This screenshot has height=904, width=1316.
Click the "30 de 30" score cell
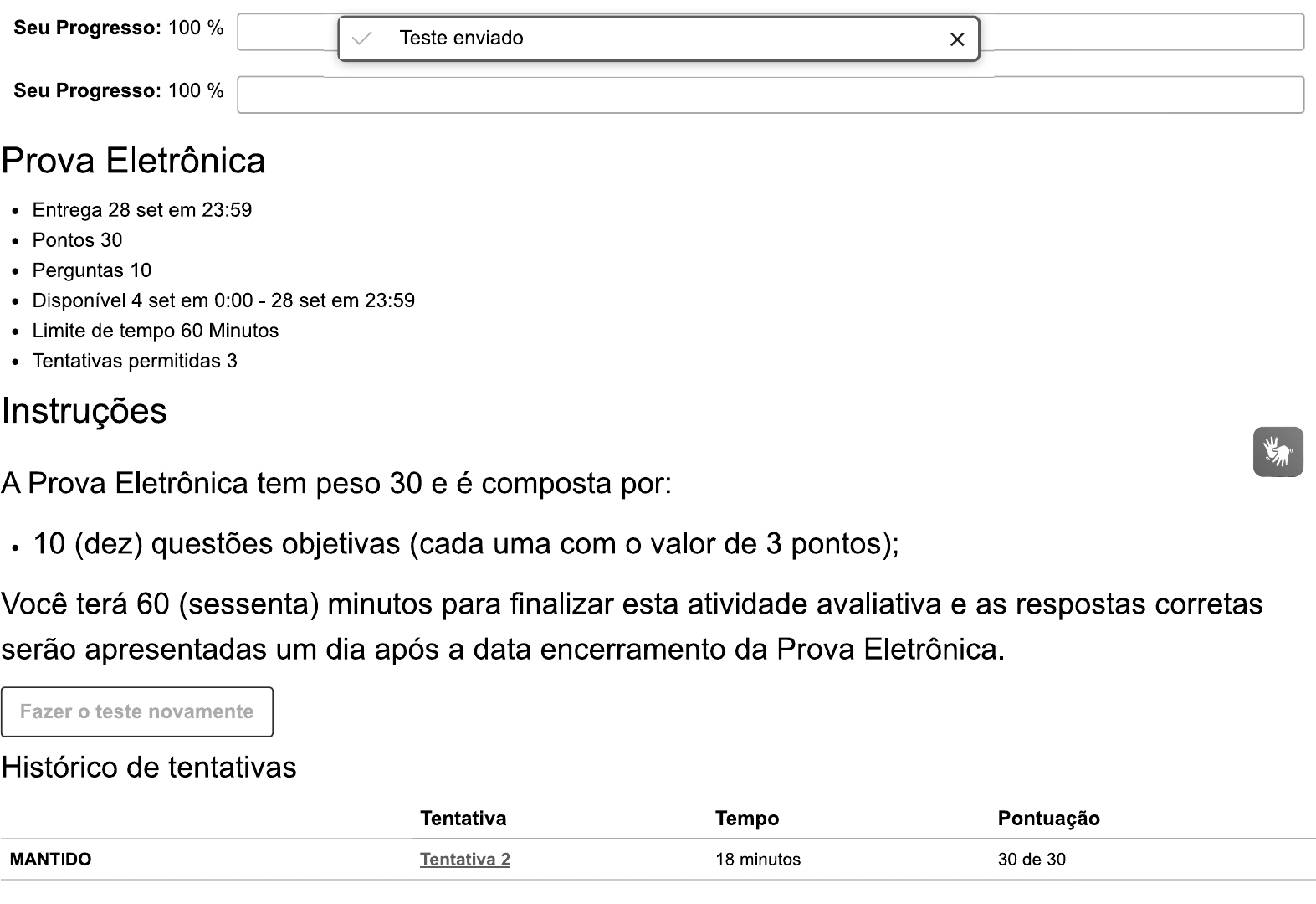(1032, 860)
